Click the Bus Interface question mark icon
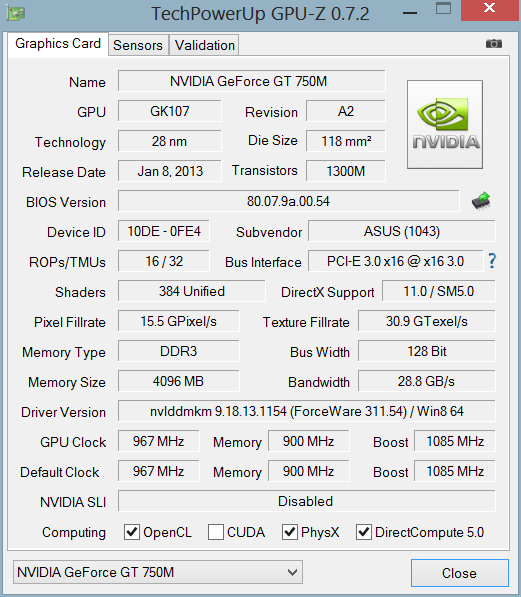This screenshot has width=521, height=597. pyautogui.click(x=492, y=261)
